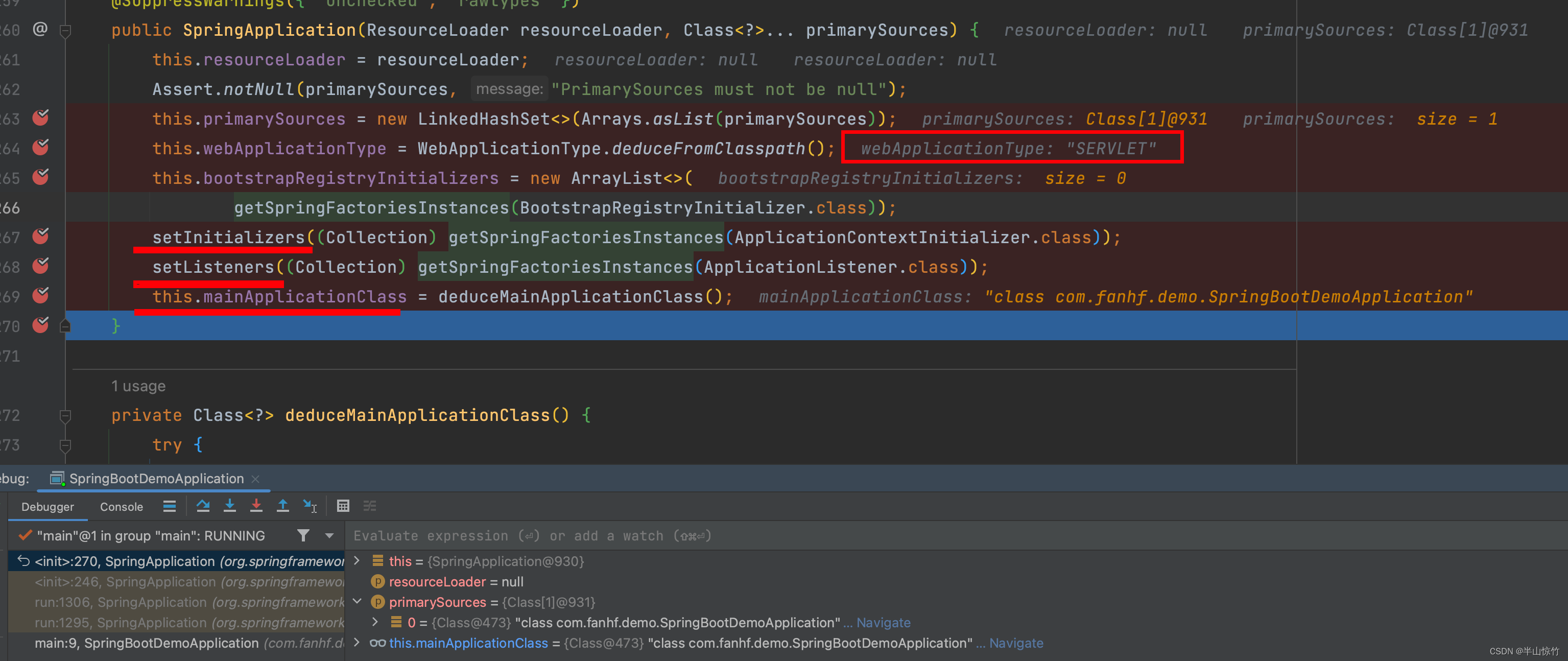Collapse the deduceMainApplicationClass method fold at line 272
The image size is (1568, 661).
coord(66,416)
